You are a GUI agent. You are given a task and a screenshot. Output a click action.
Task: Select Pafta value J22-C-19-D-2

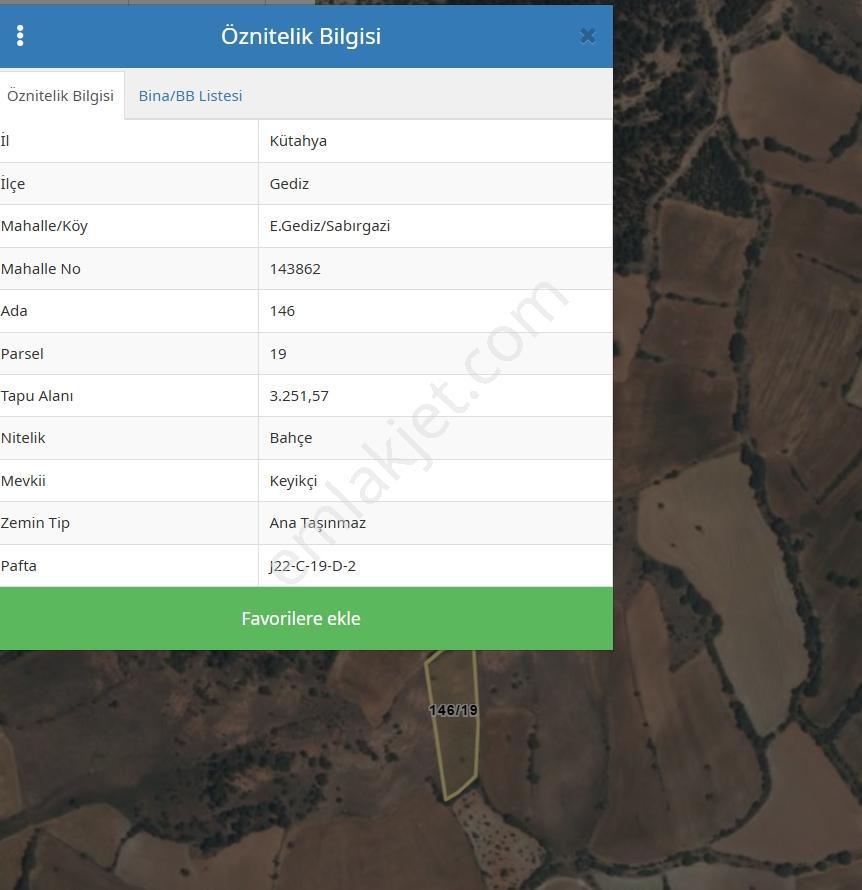[312, 566]
